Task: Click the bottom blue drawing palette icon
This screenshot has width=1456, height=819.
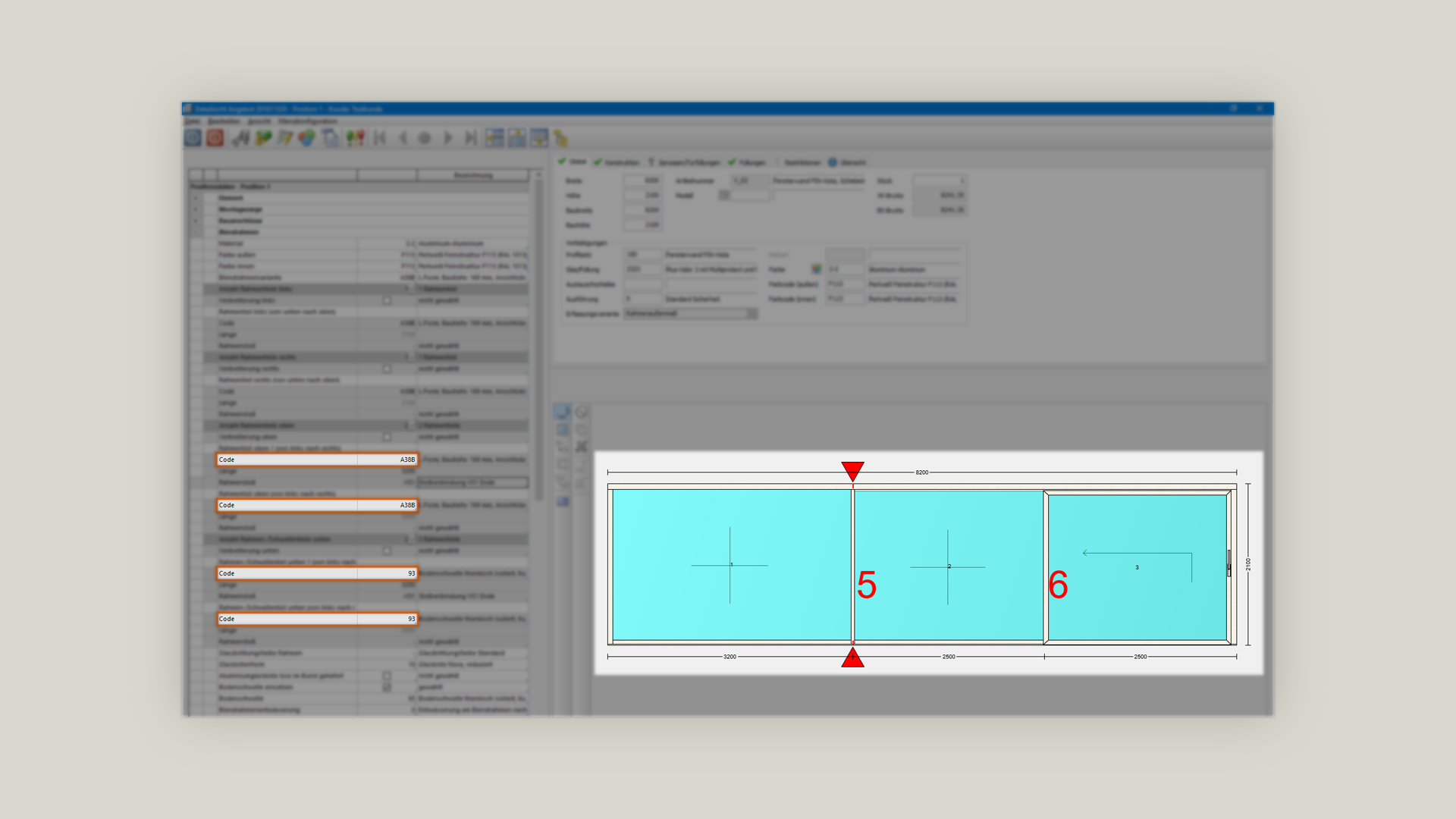Action: click(563, 501)
